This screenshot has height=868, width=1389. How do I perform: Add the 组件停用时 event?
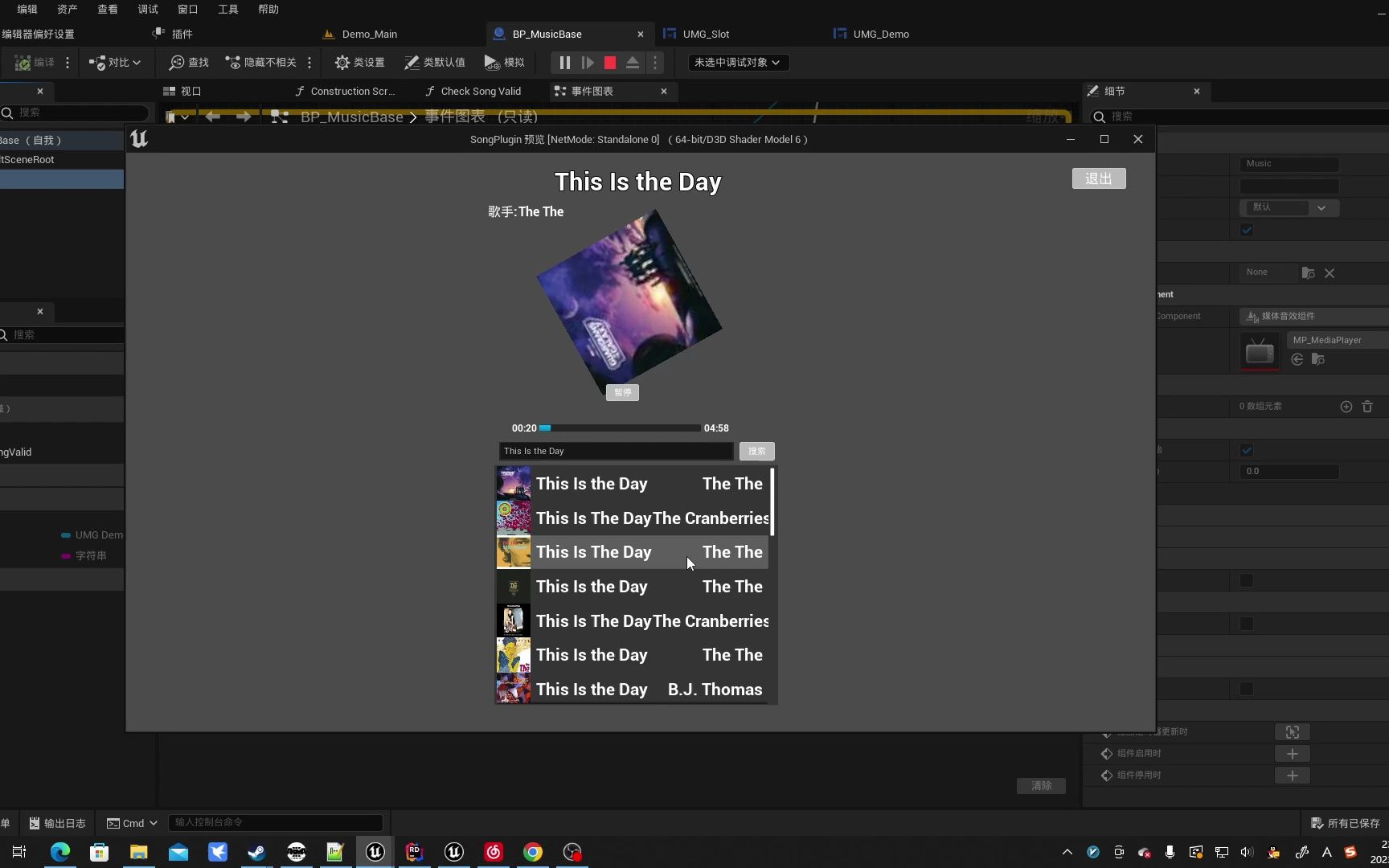tap(1293, 776)
